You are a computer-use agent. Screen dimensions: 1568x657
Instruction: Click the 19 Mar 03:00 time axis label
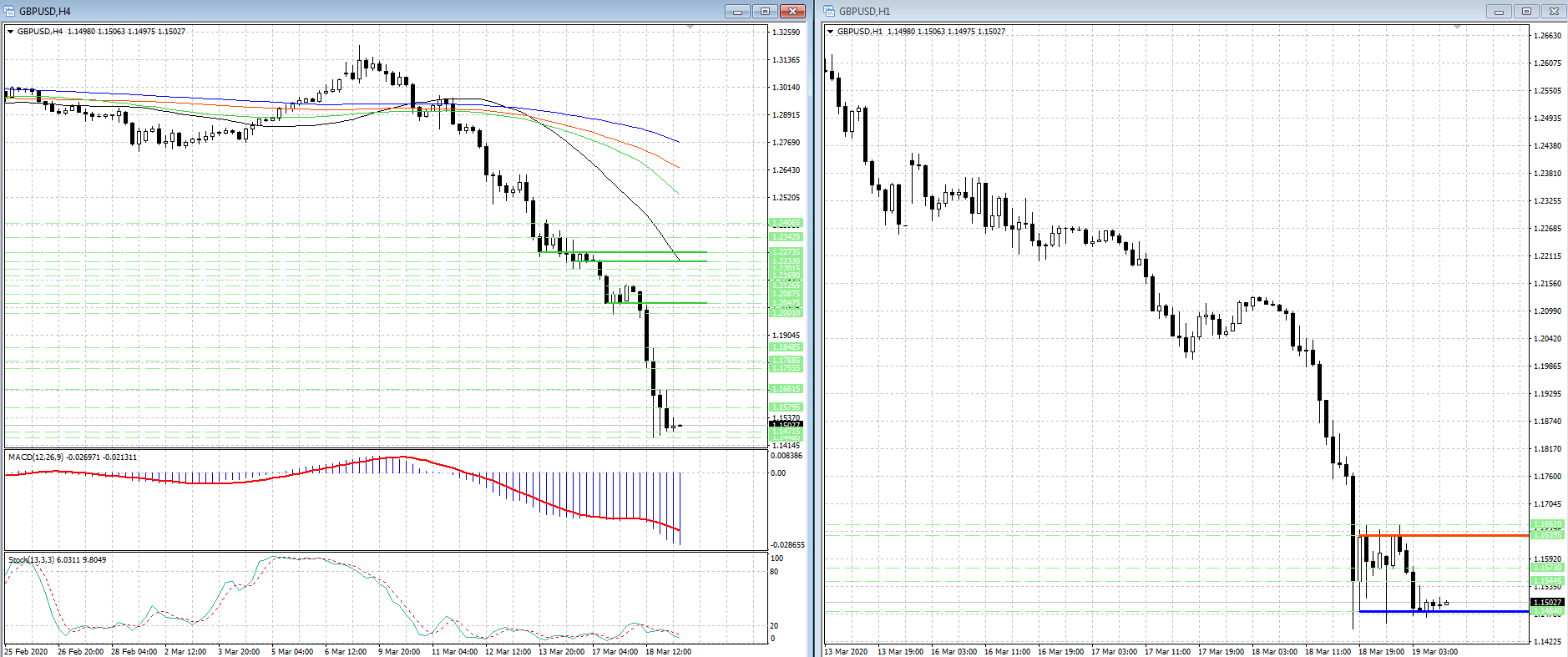(1434, 651)
